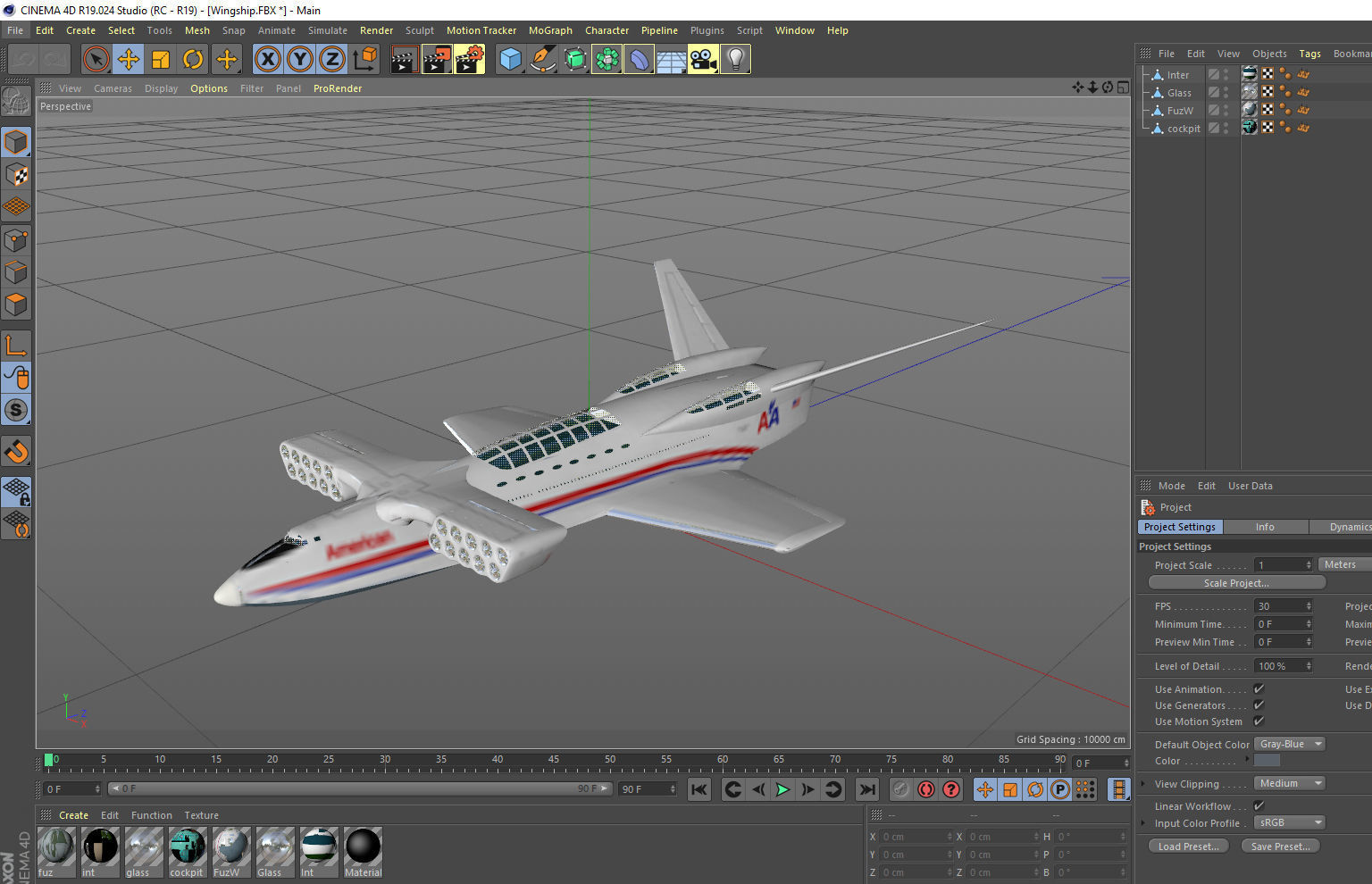Open the Subdivision Surface generators icon

[x=574, y=60]
